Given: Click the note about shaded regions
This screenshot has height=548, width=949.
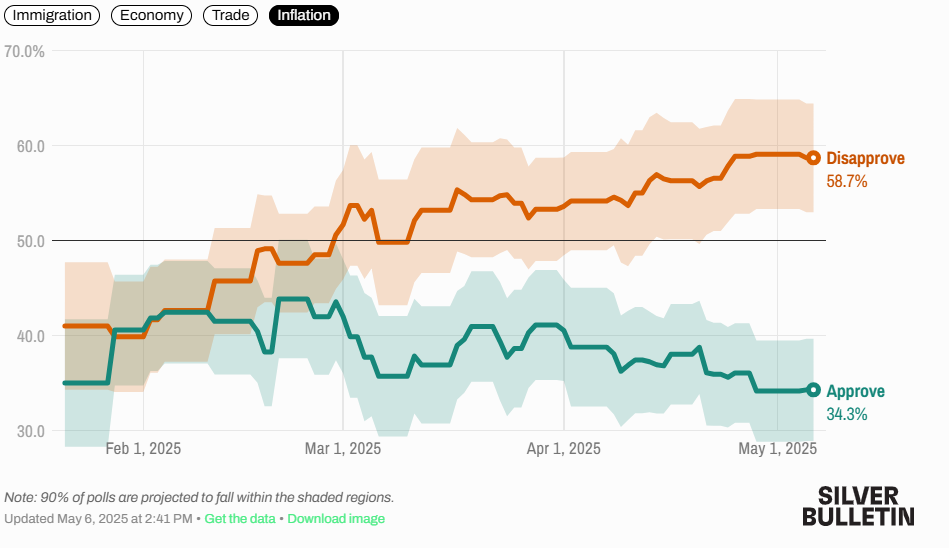Looking at the screenshot, I should point(199,497).
